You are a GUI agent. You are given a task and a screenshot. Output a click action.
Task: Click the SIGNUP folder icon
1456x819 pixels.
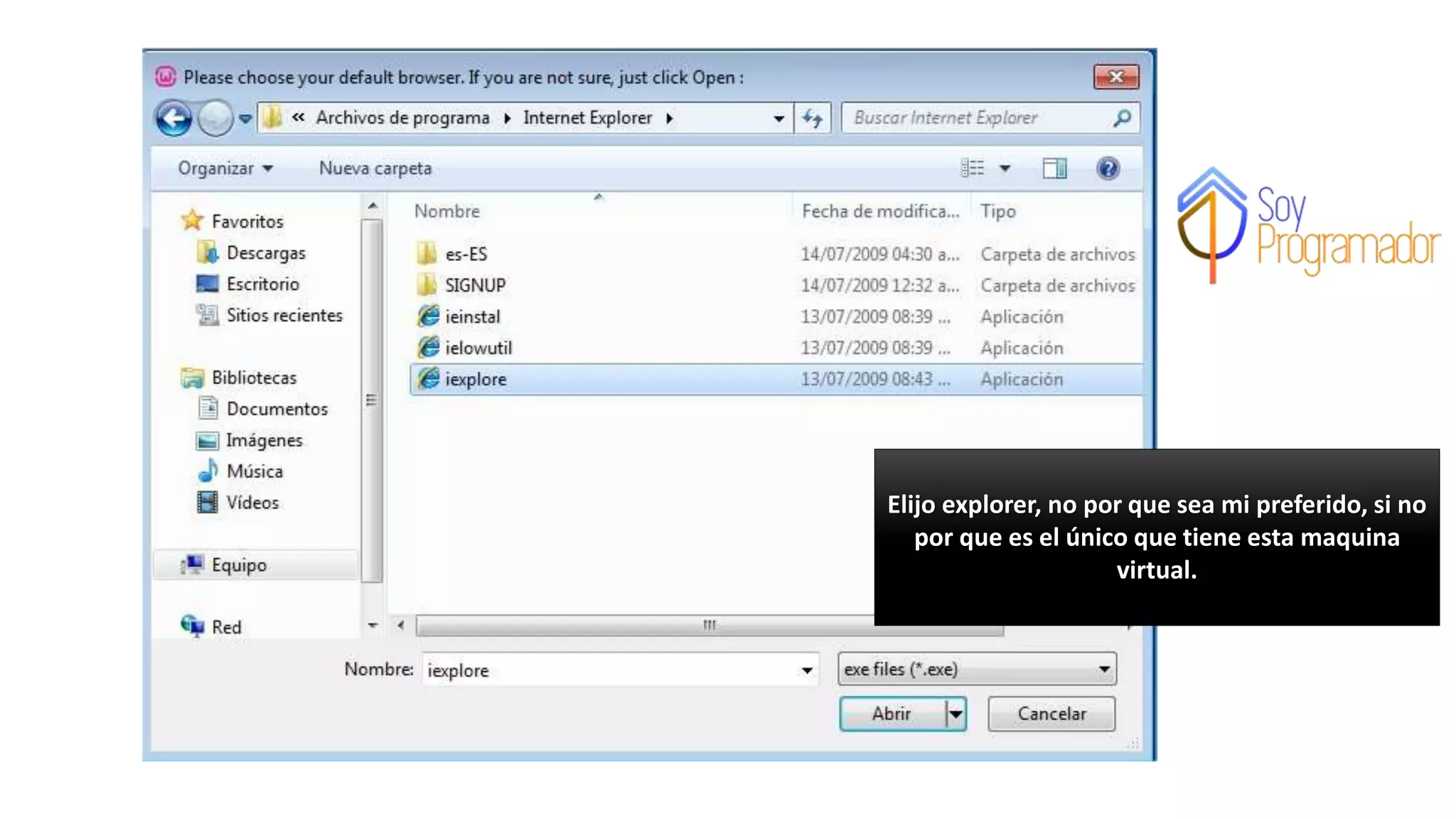pos(427,284)
